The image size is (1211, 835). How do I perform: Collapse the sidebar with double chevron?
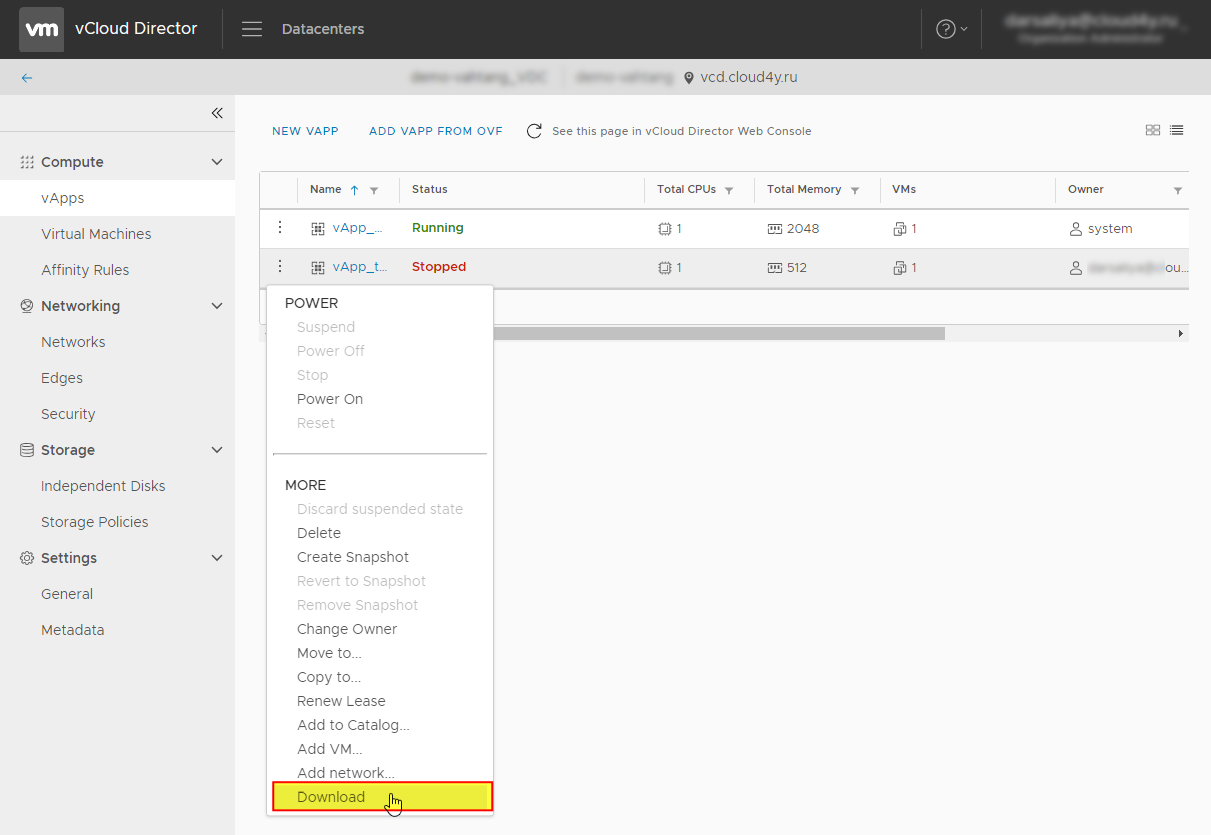(x=217, y=113)
